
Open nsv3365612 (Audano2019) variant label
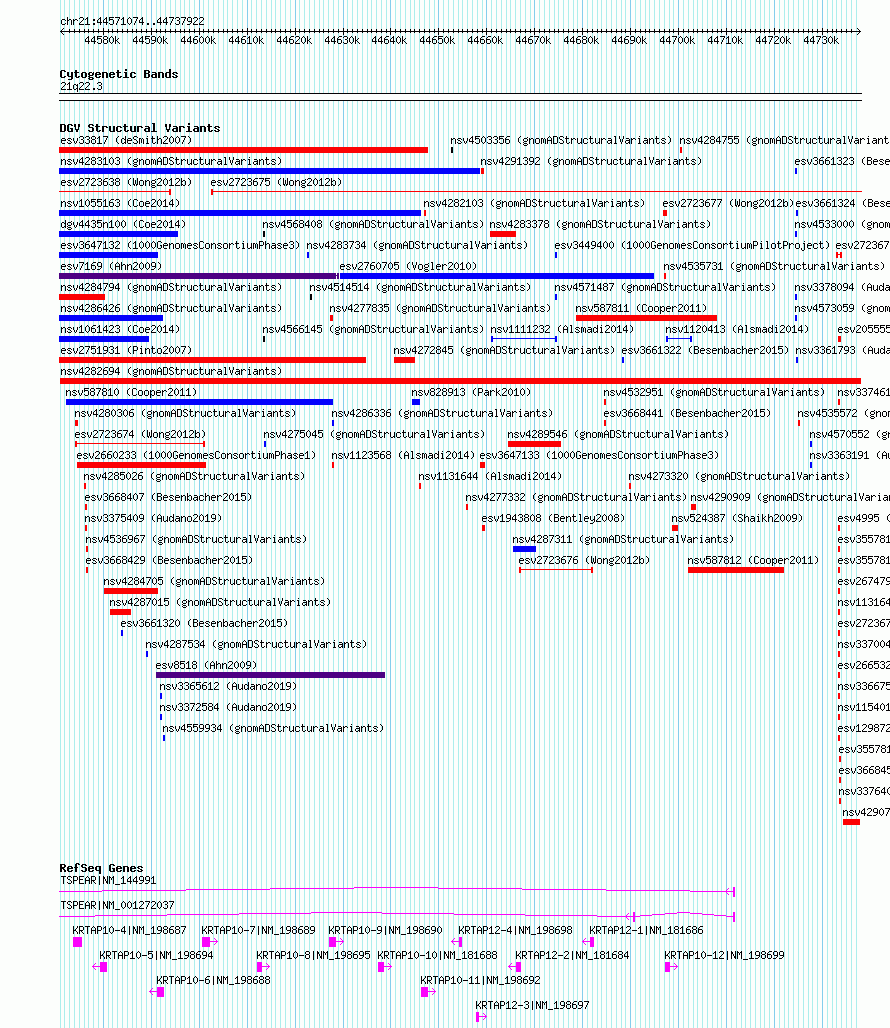[x=228, y=686]
